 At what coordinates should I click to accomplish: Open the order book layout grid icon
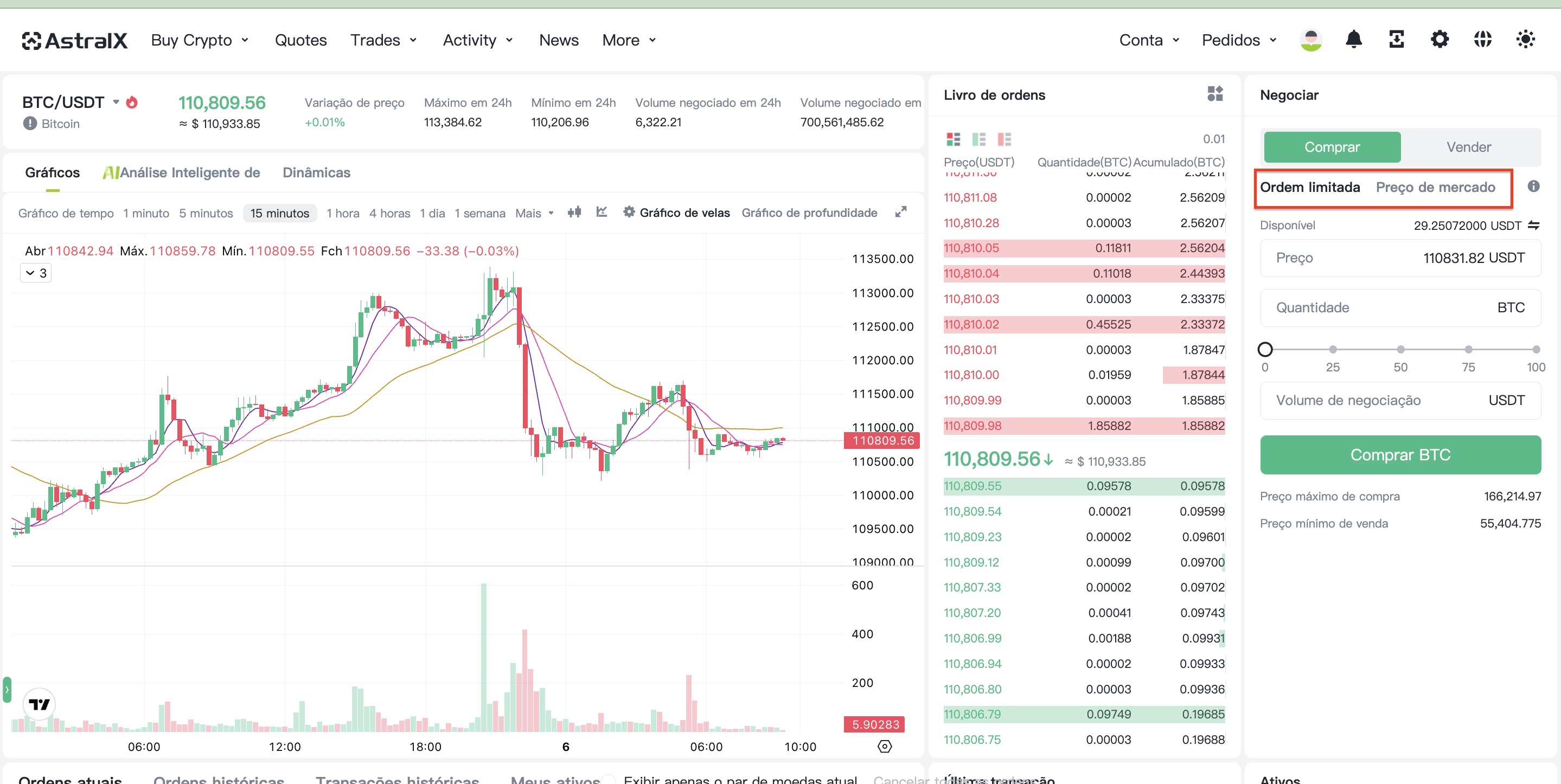coord(1215,94)
